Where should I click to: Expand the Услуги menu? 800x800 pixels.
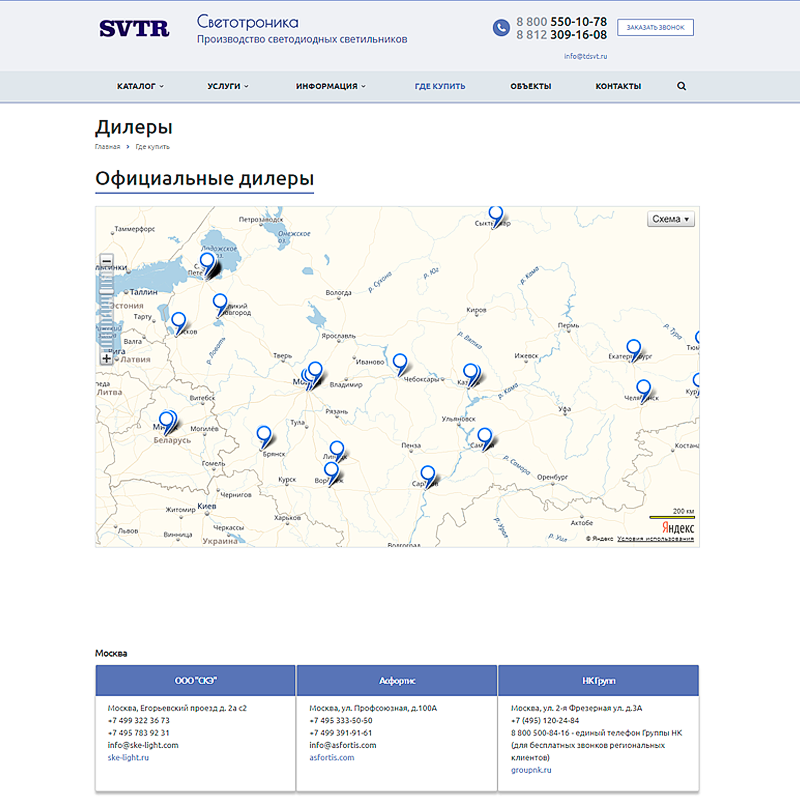coord(228,86)
